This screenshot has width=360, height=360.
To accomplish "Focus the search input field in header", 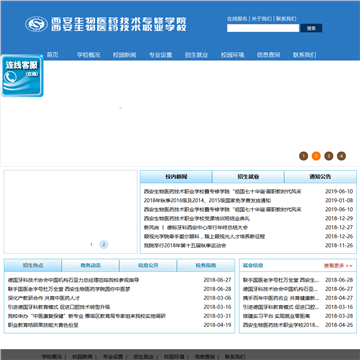I will point(263,28).
